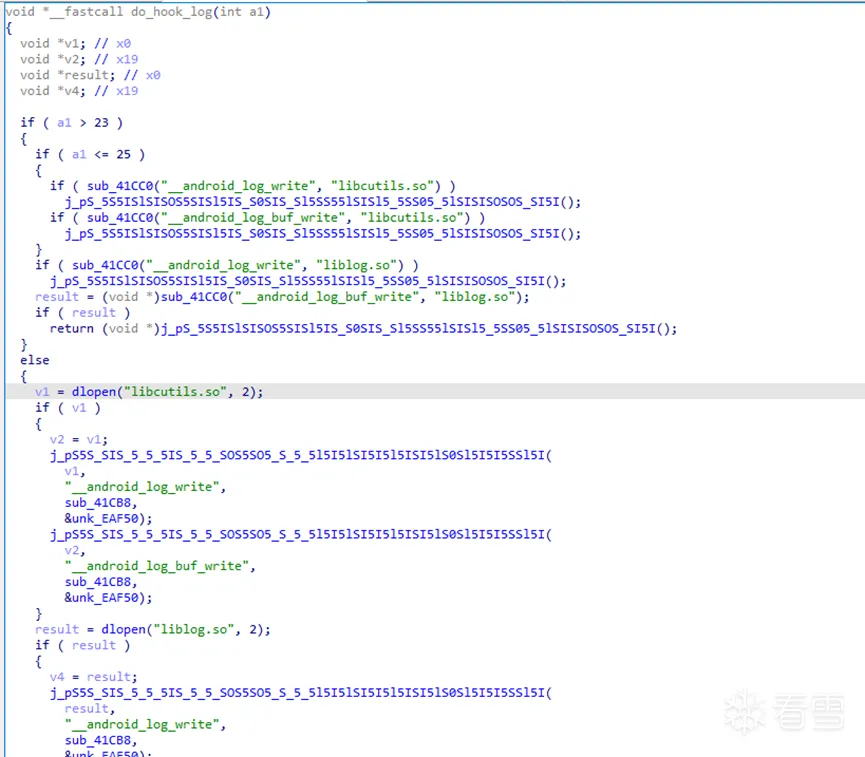Click the 'v2 = v1;' assignment
865x757 pixels.
(79, 439)
